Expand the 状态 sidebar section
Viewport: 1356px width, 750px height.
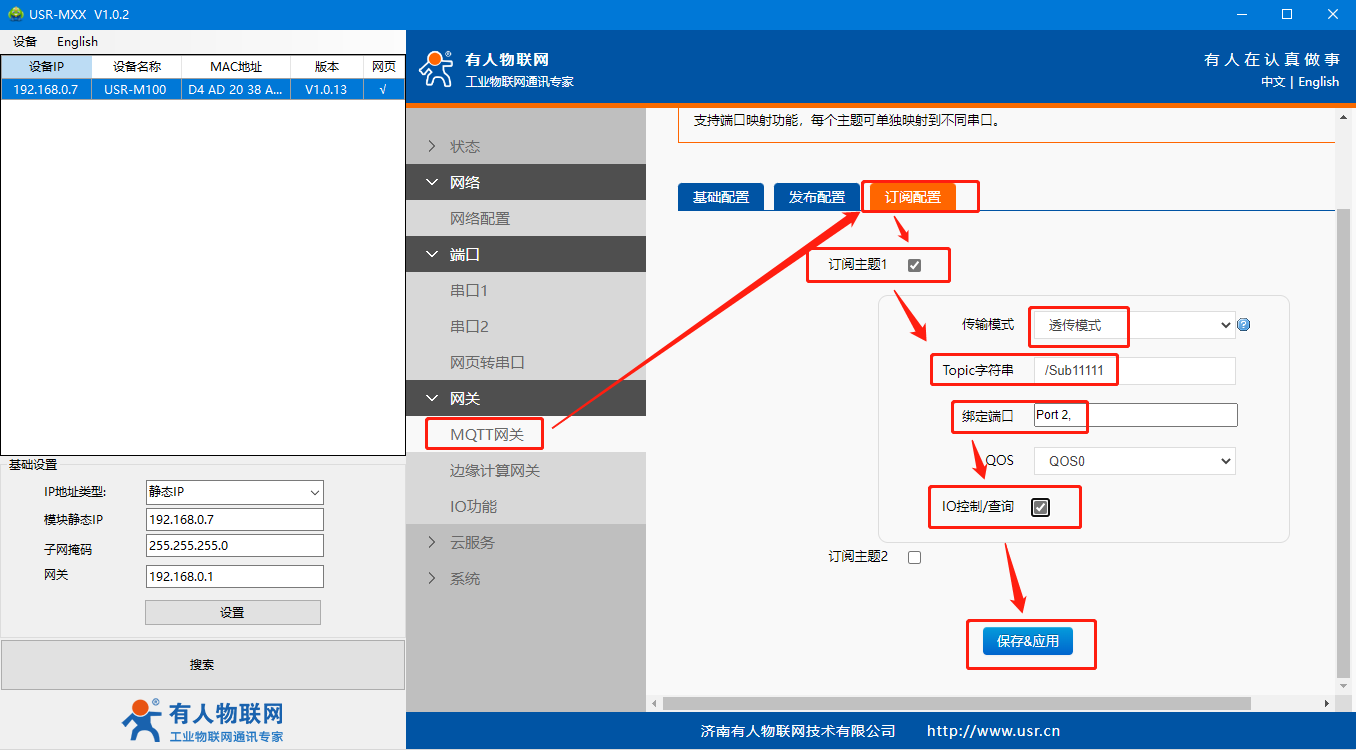click(465, 147)
